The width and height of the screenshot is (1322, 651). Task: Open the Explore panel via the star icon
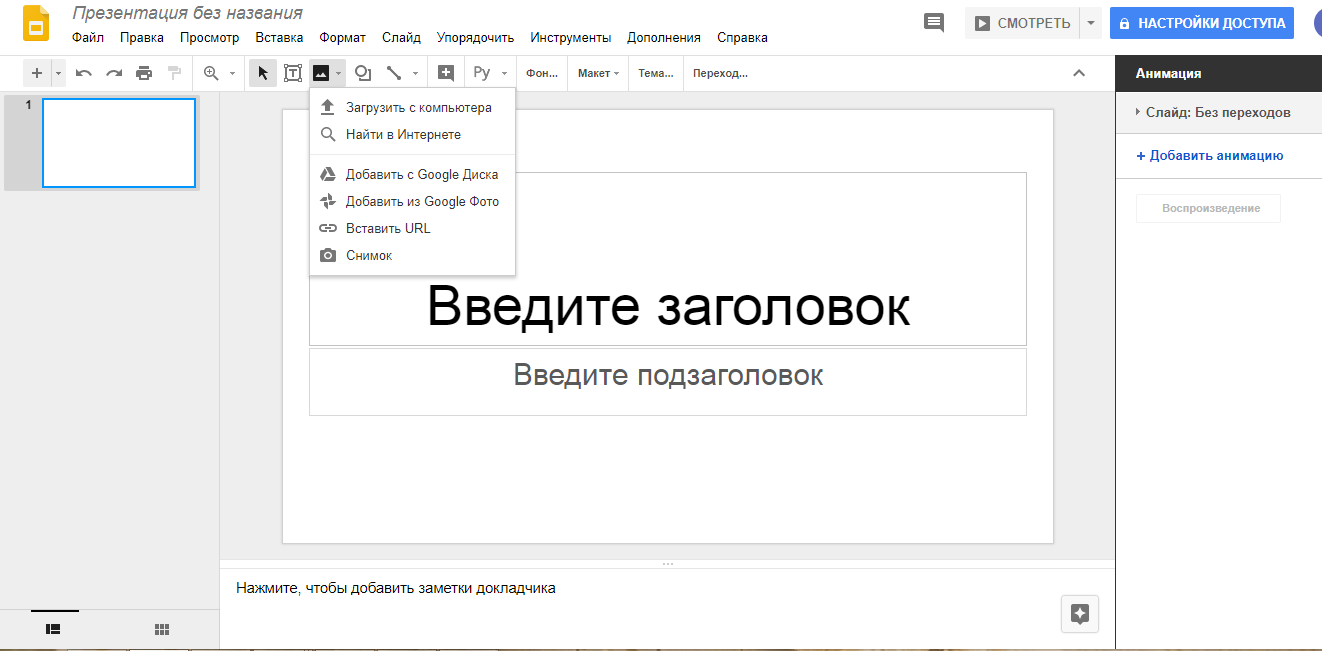[1079, 614]
